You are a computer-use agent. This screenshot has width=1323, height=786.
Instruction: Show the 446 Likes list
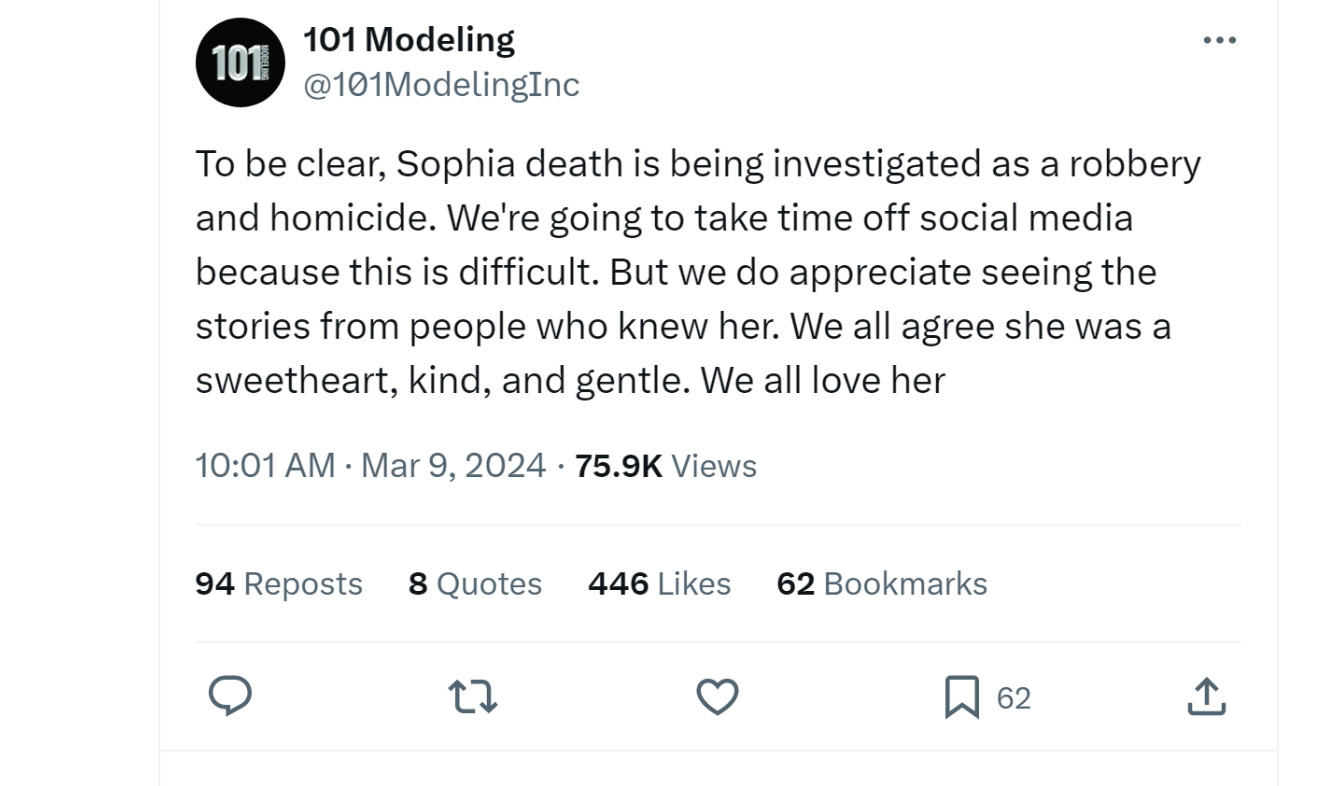(x=659, y=583)
